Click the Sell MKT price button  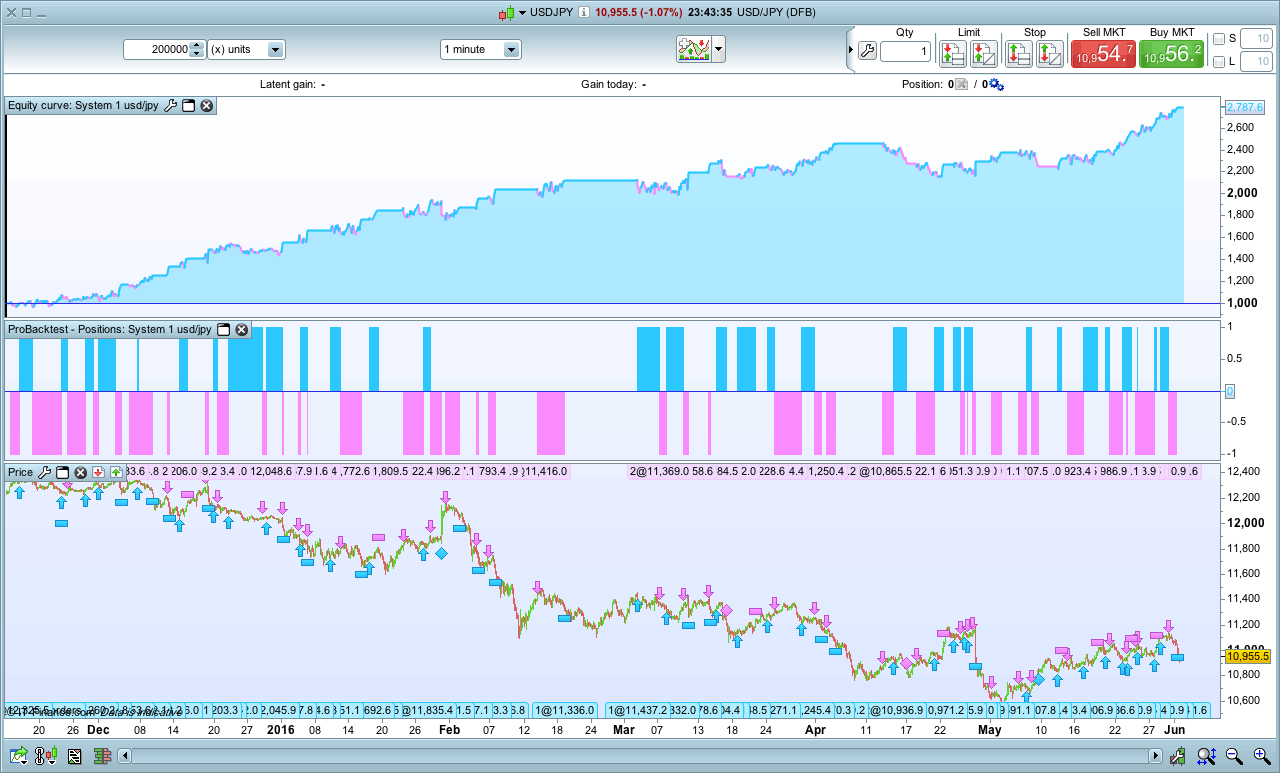[x=1102, y=54]
